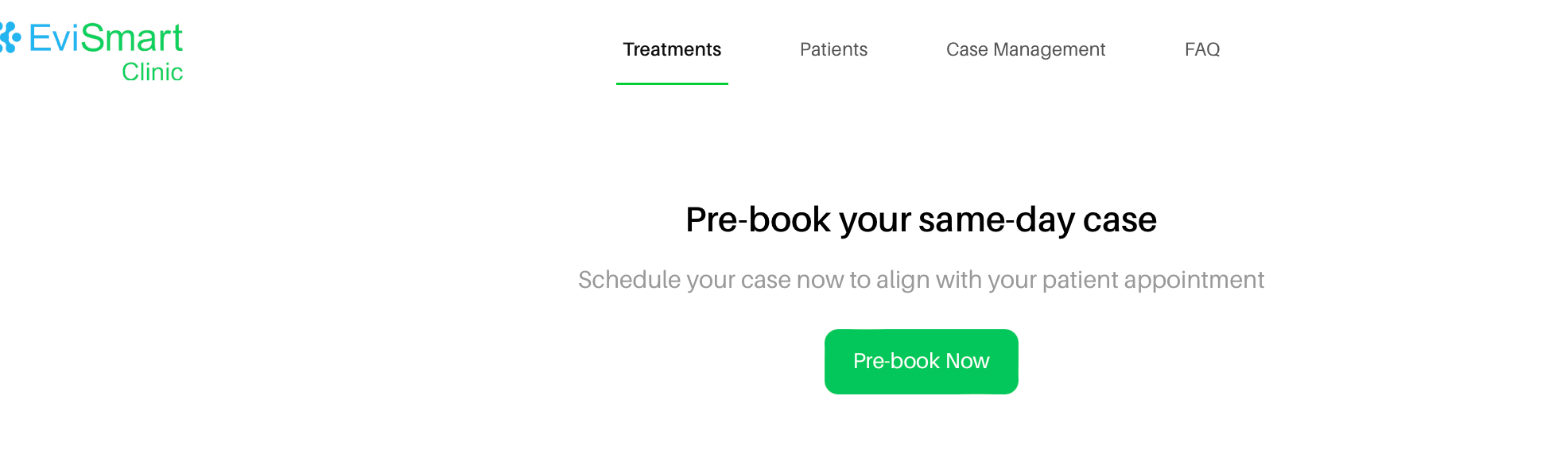Click the blue Evi part of logo

54,38
